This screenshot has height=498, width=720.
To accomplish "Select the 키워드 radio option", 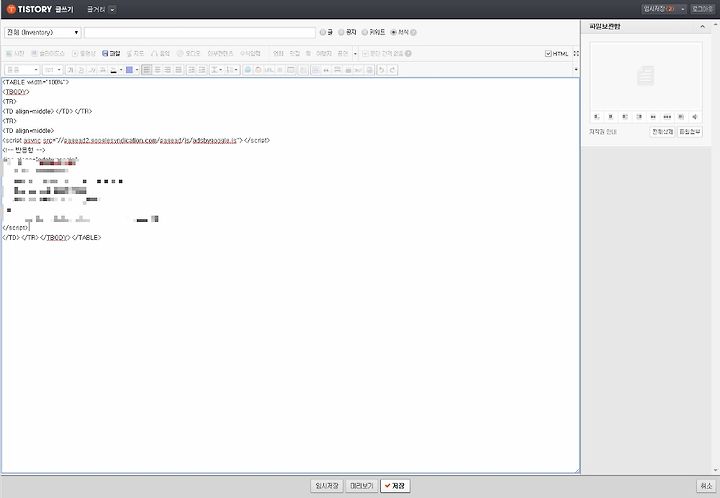I will (x=365, y=33).
